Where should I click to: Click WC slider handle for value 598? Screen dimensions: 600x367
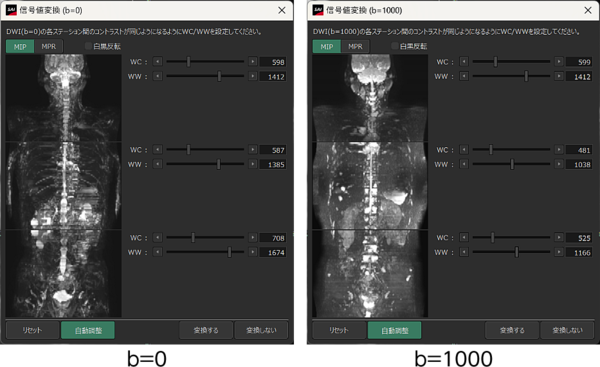(x=188, y=61)
